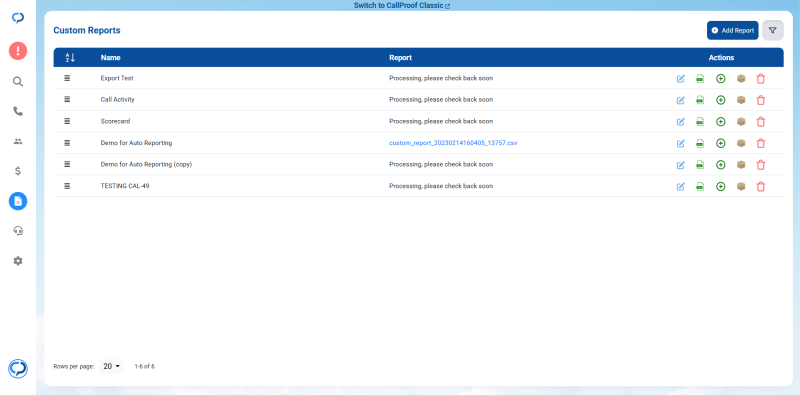
Task: Open the settings gear sidebar icon
Action: click(18, 261)
